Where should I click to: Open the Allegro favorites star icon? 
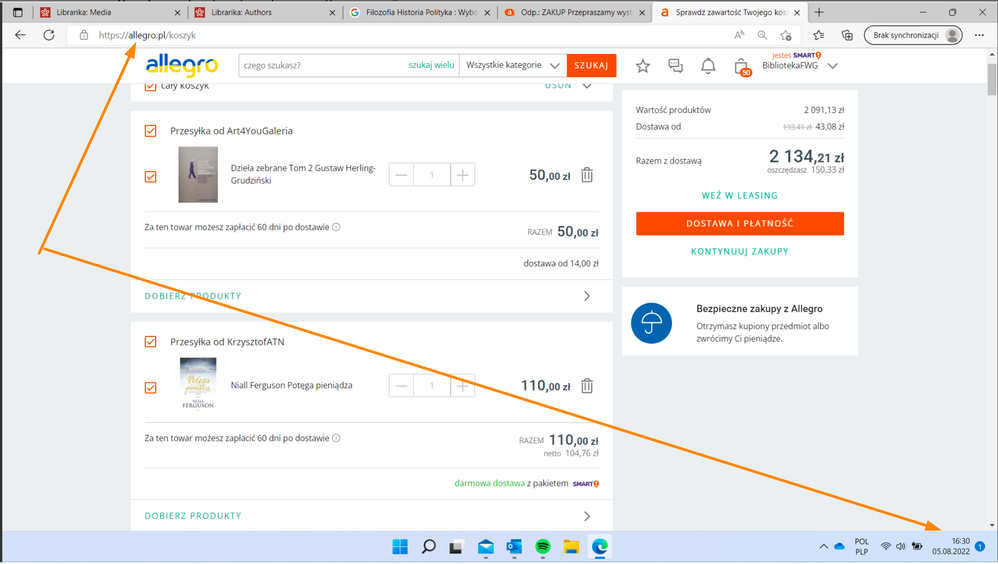tap(643, 66)
